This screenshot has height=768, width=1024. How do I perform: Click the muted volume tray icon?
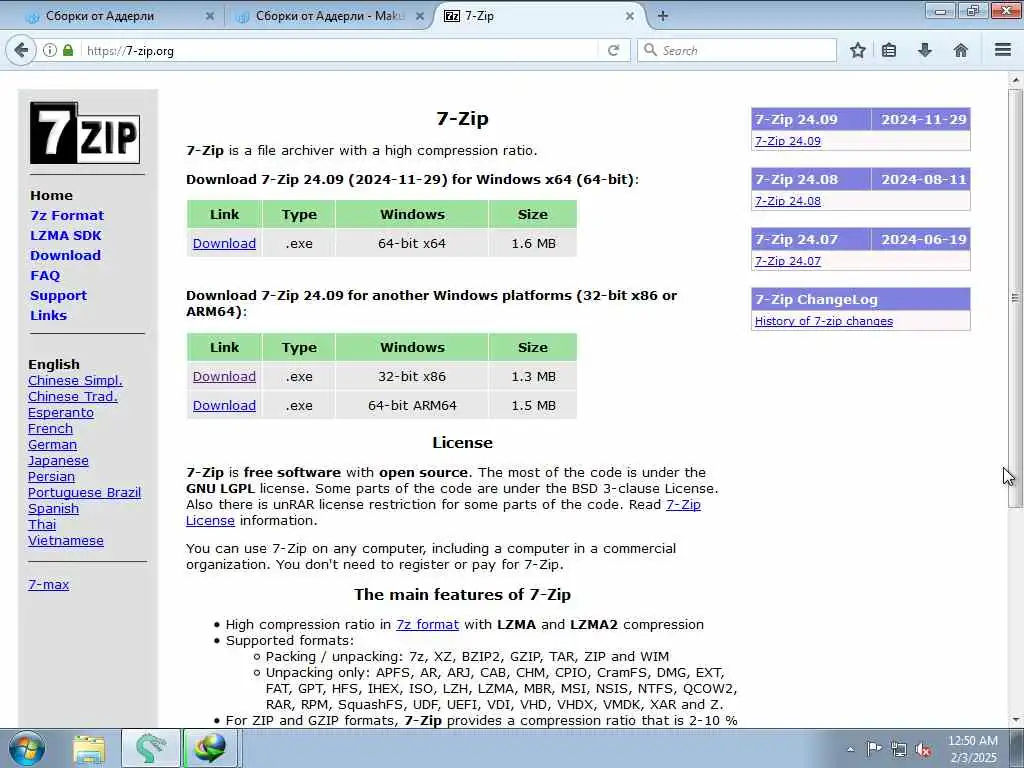(x=923, y=749)
